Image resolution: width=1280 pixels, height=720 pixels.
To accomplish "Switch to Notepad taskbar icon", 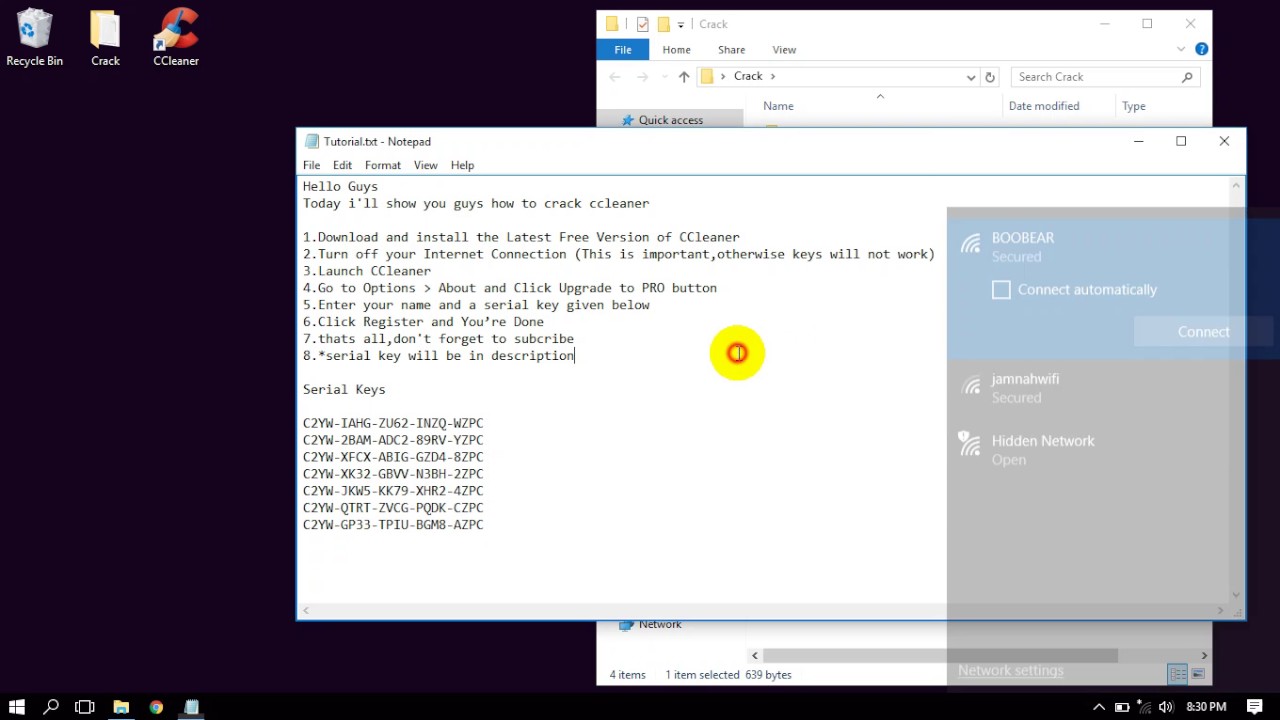I will (191, 707).
